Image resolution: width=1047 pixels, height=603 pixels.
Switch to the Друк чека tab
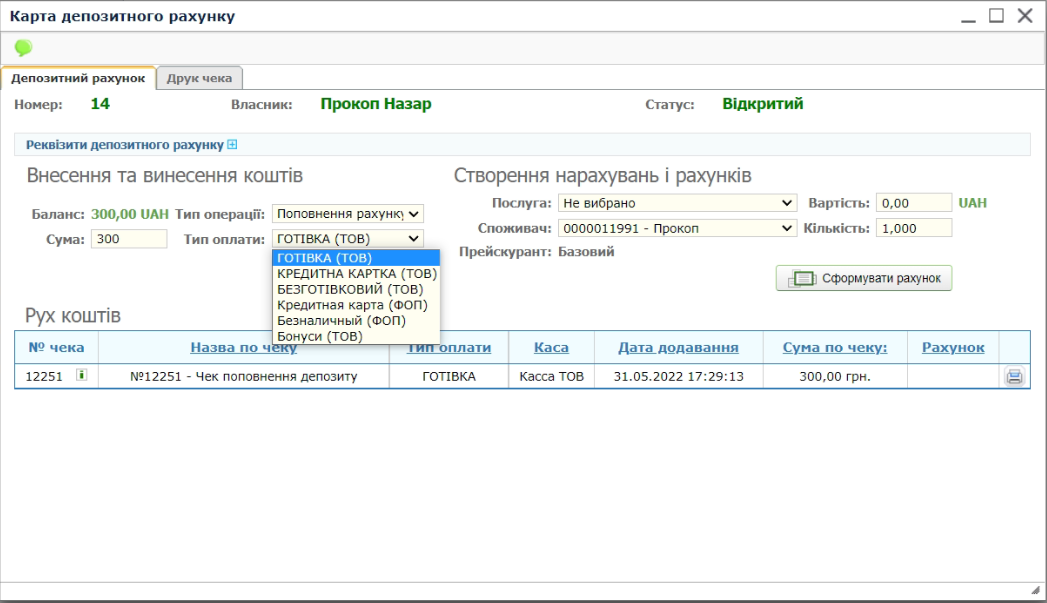[199, 78]
